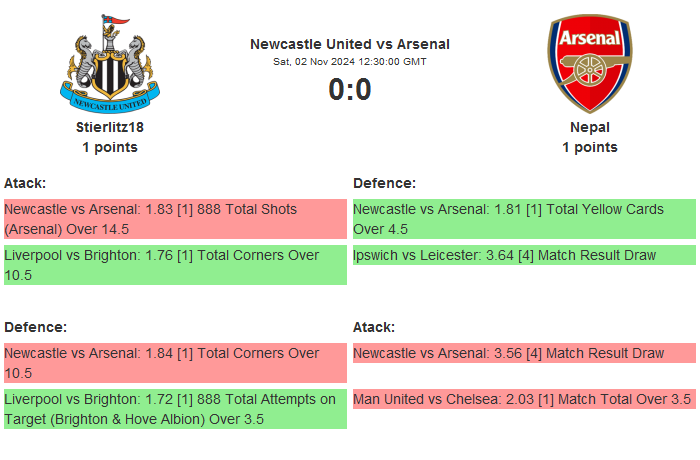
Task: Select the Newcastle vs Arsenal Match Result Draw bet
Action: point(524,353)
